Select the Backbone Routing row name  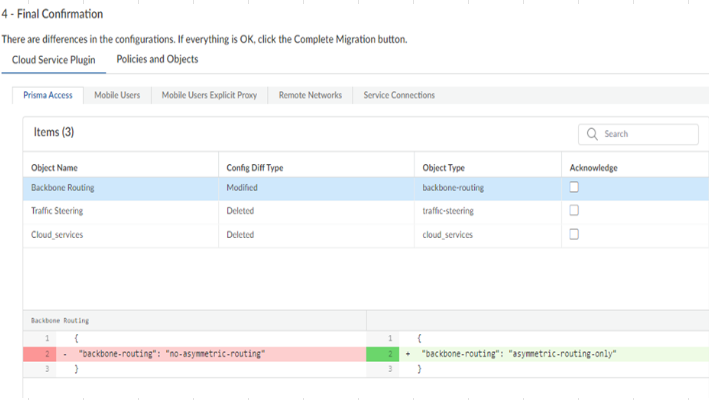62,188
